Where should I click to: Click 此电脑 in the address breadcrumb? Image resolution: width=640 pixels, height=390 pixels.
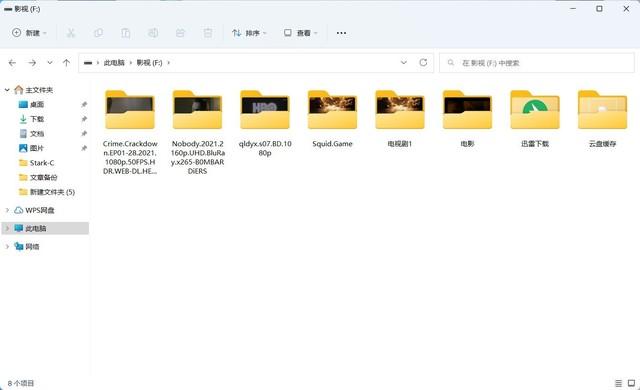tap(114, 63)
